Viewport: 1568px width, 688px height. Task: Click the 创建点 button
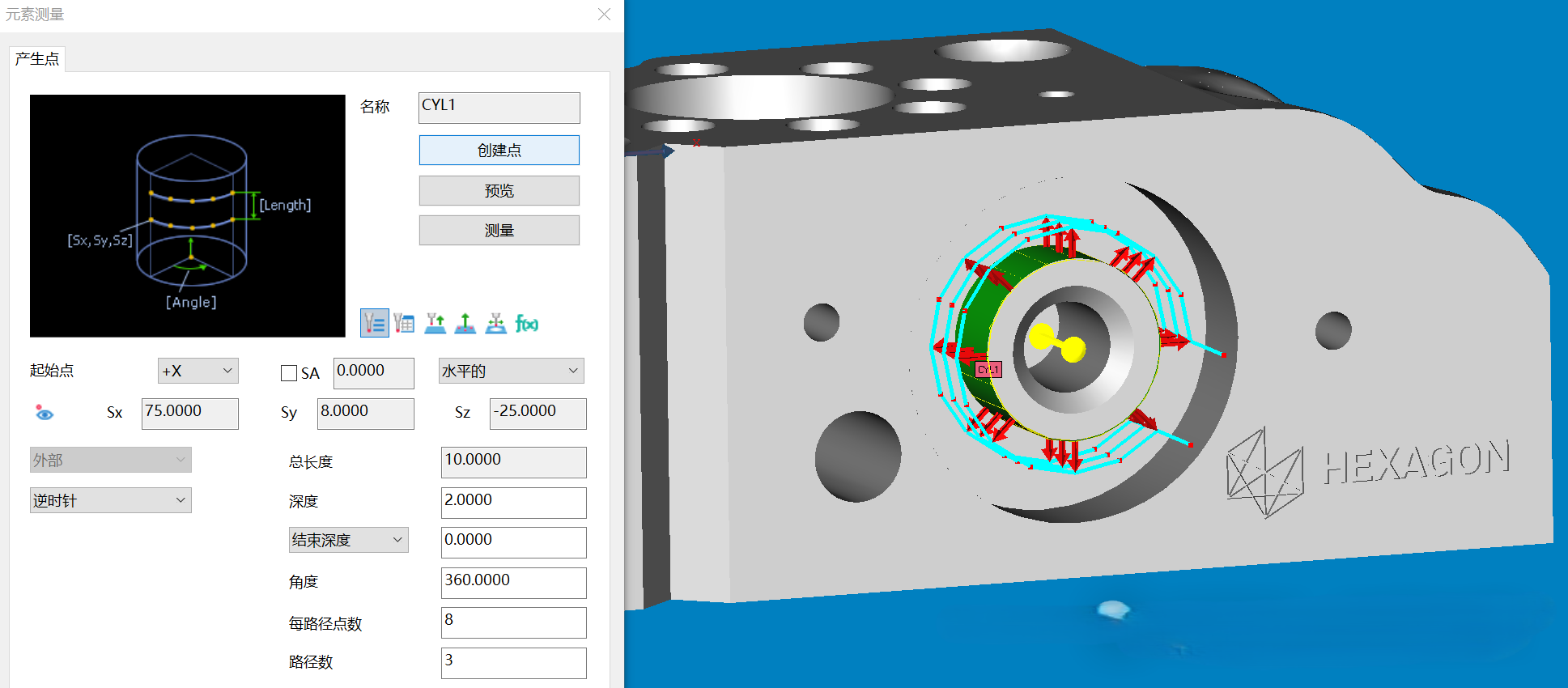tap(499, 151)
